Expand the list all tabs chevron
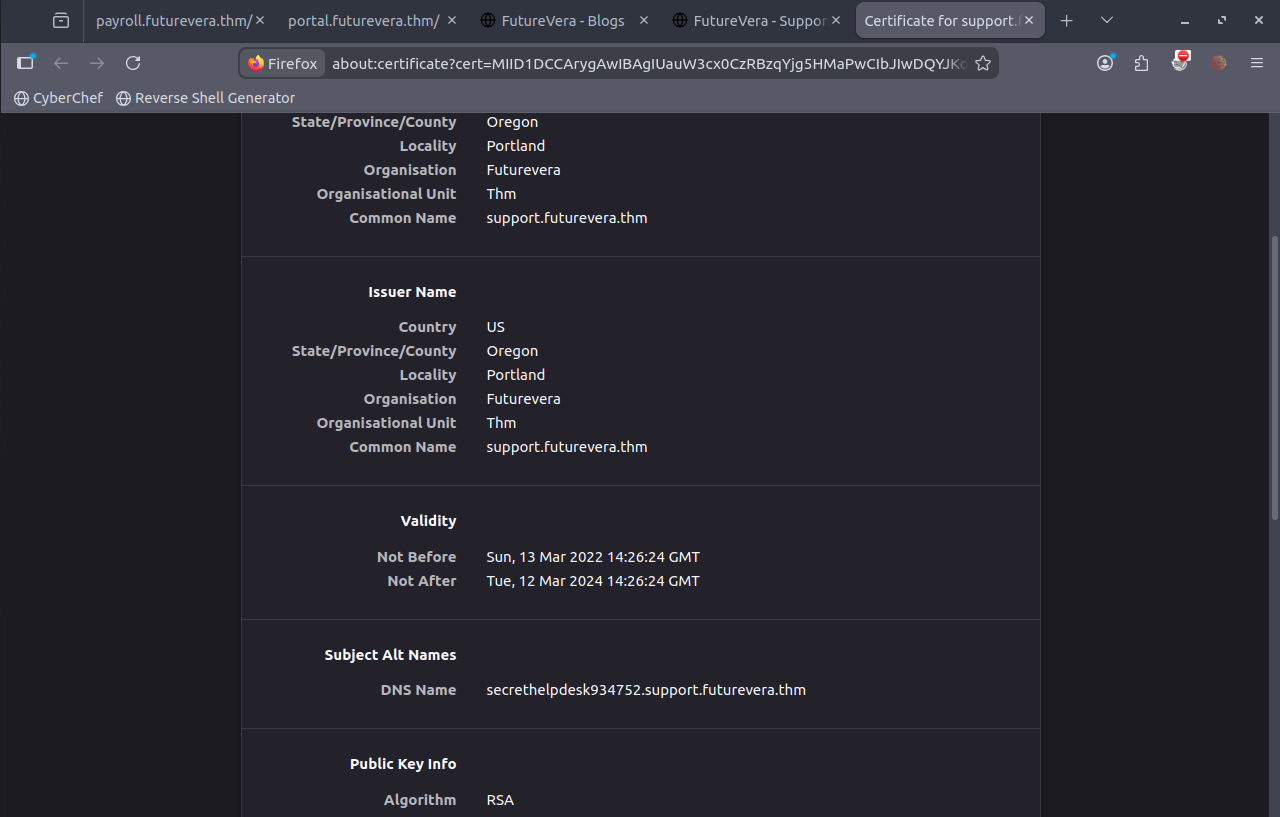This screenshot has width=1280, height=817. pyautogui.click(x=1107, y=20)
